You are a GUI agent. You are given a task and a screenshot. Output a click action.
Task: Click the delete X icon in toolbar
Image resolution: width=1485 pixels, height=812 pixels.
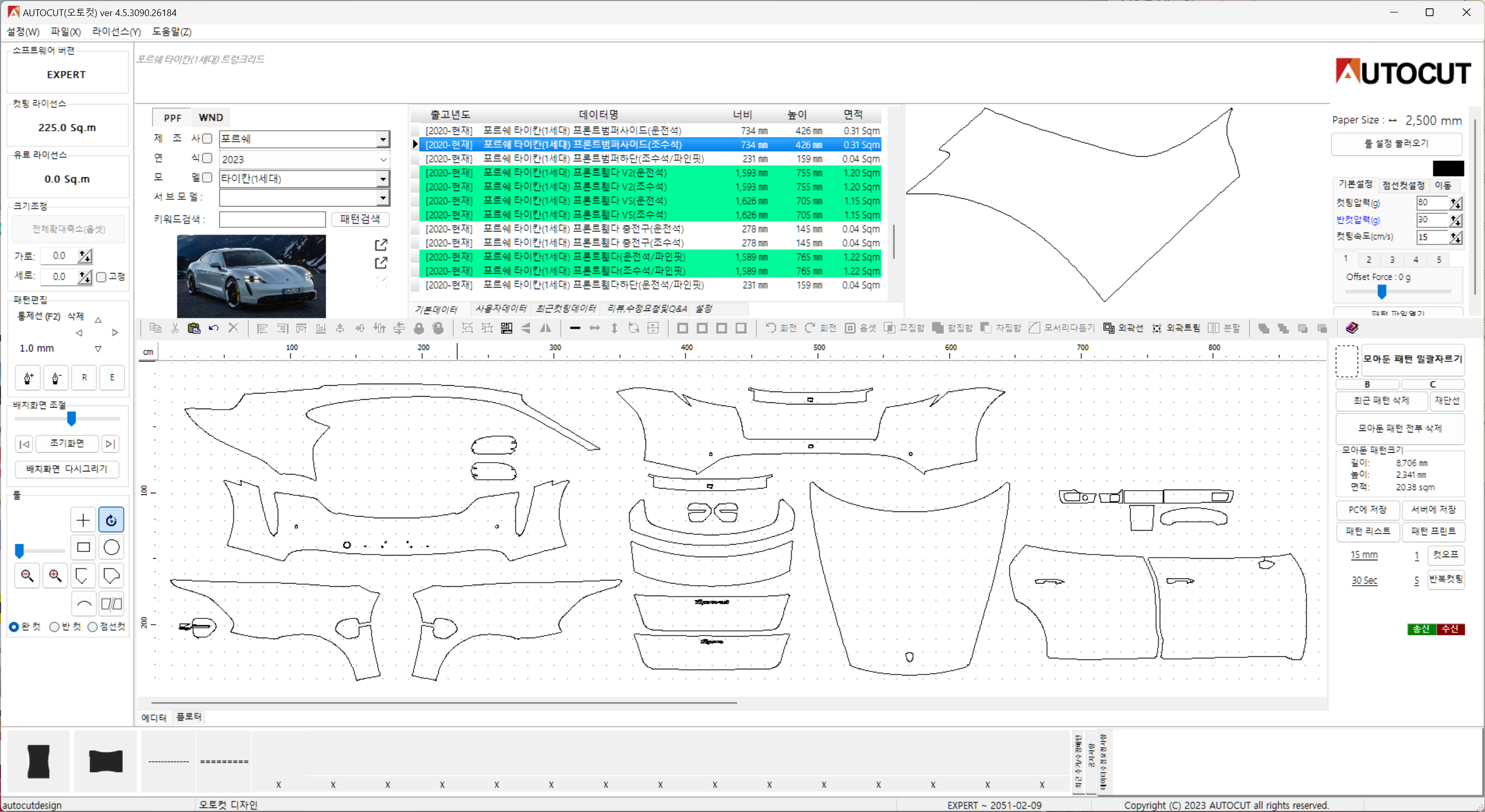pyautogui.click(x=233, y=328)
